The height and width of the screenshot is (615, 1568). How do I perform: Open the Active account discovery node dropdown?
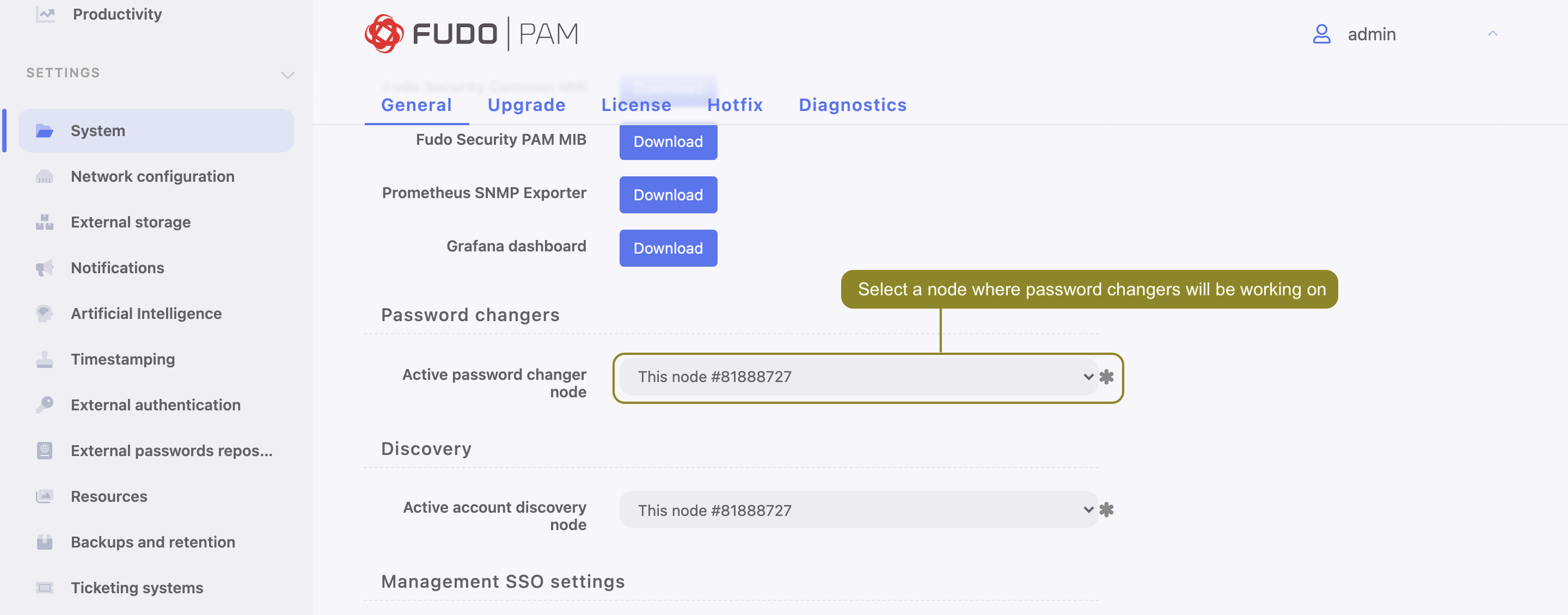[1089, 510]
